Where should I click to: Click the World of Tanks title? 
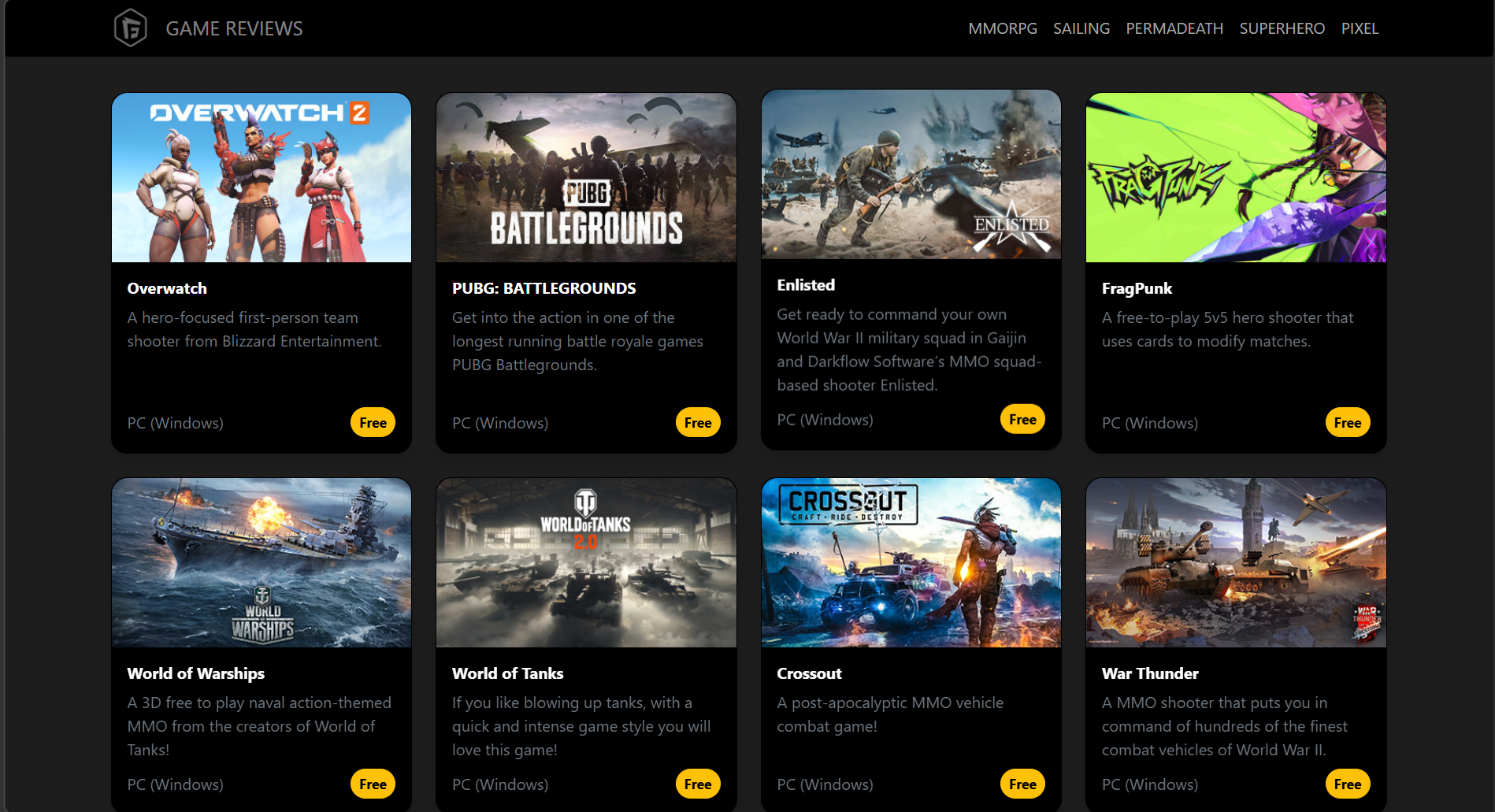tap(507, 673)
